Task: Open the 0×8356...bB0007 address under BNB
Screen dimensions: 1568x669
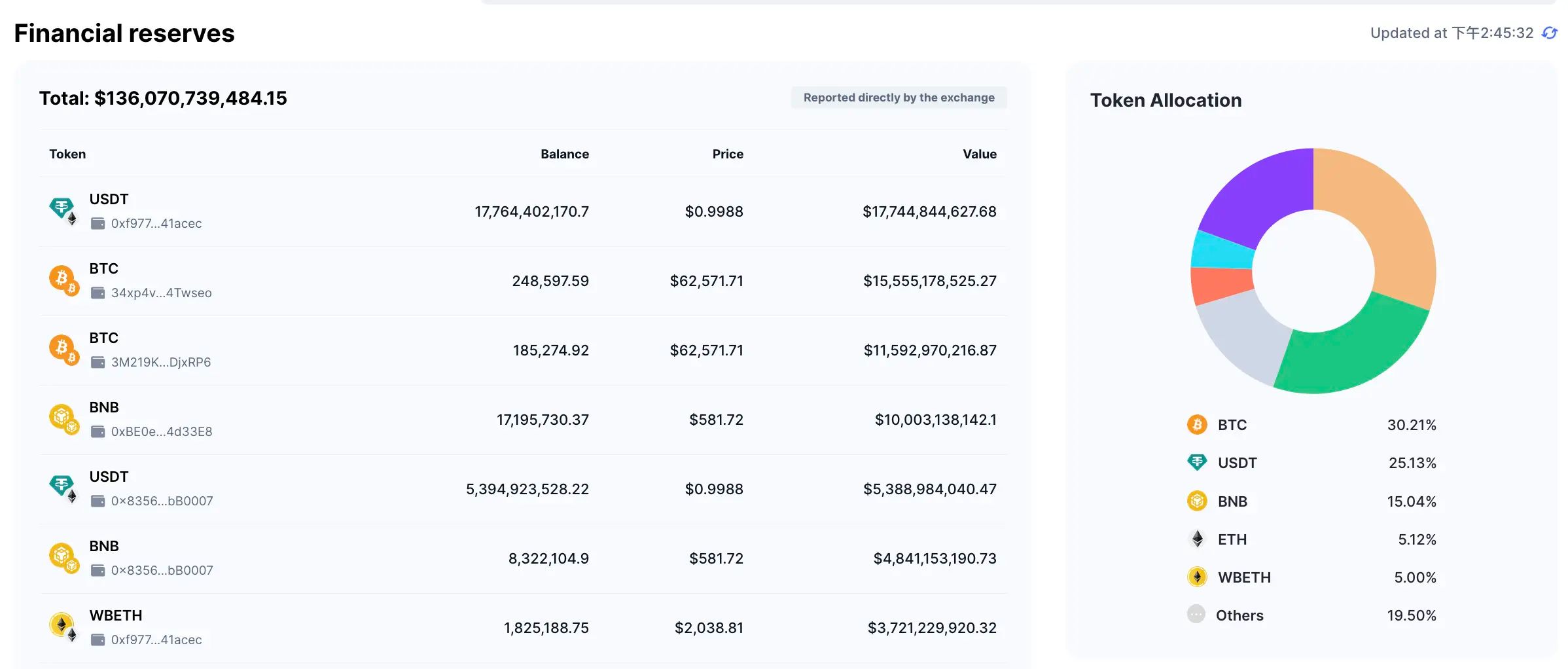Action: click(162, 571)
